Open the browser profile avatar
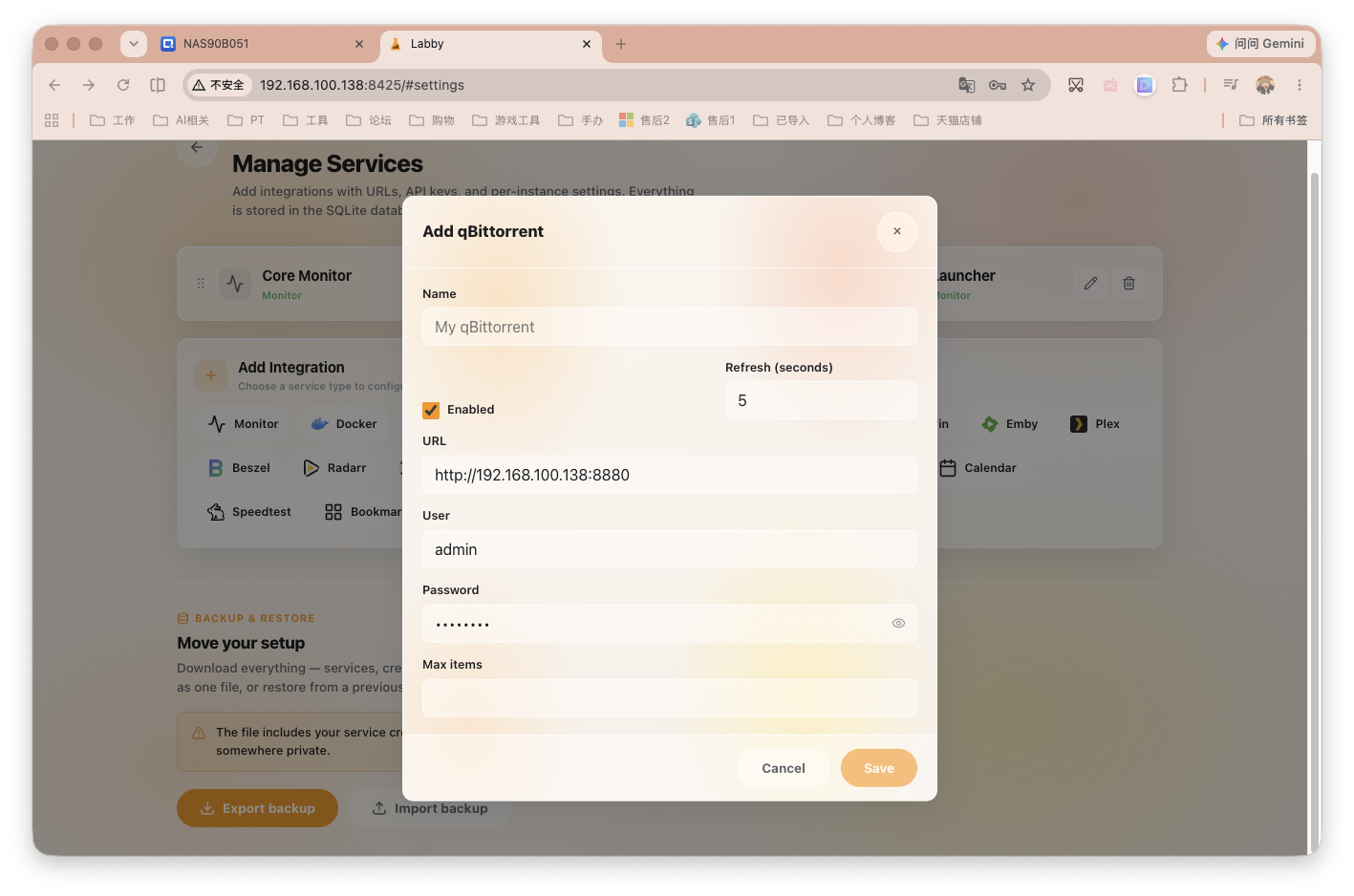The width and height of the screenshot is (1354, 896). pyautogui.click(x=1265, y=85)
